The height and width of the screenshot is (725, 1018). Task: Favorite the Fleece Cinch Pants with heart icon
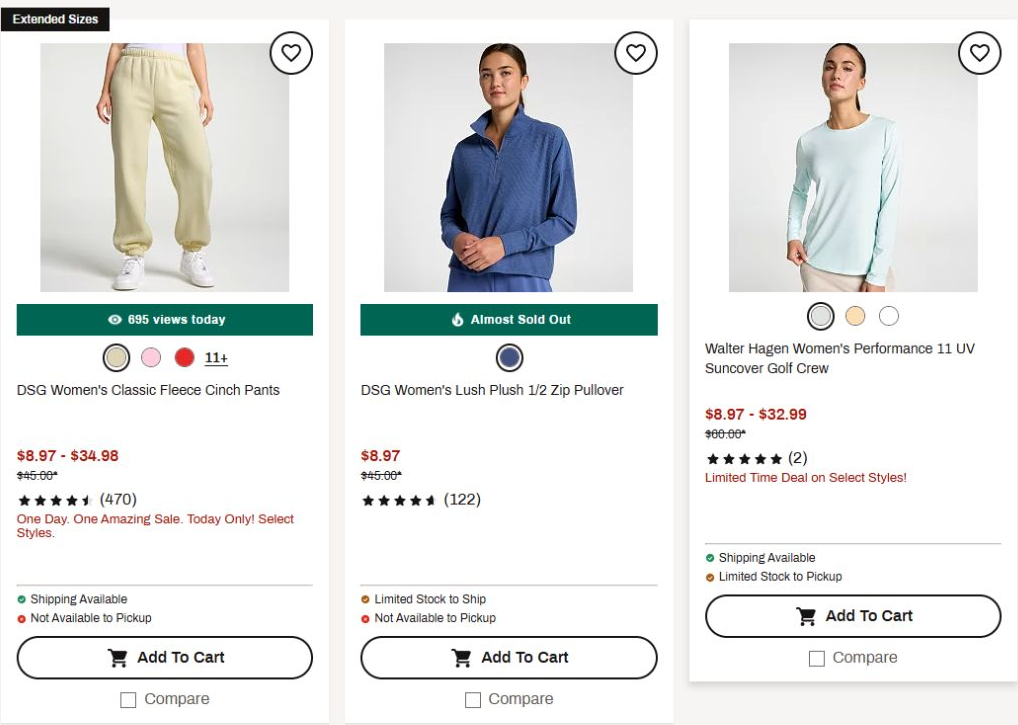(291, 53)
